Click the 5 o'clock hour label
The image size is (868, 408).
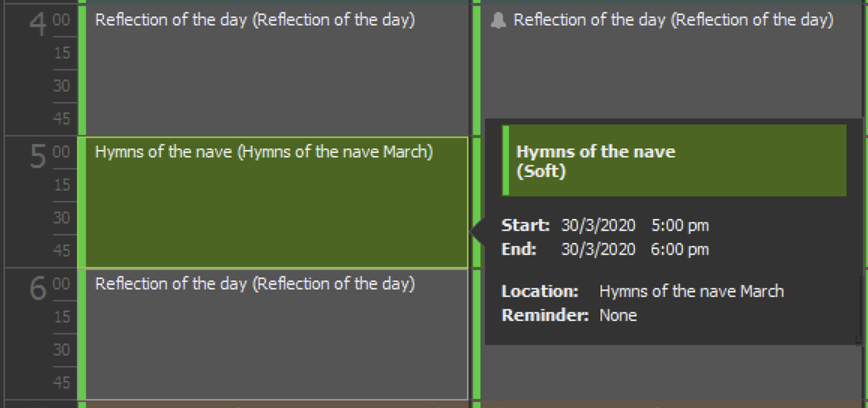point(38,157)
